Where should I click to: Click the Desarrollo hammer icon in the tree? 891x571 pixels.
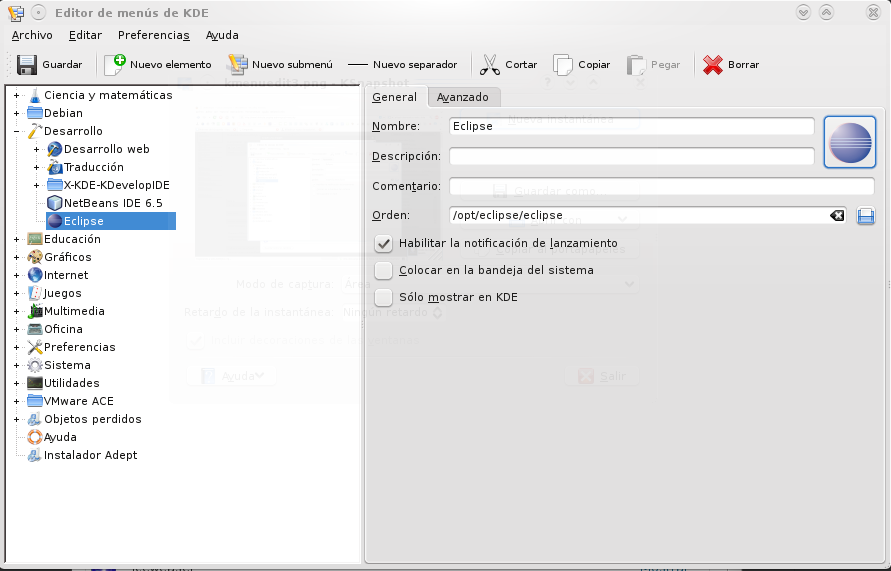[x=35, y=131]
